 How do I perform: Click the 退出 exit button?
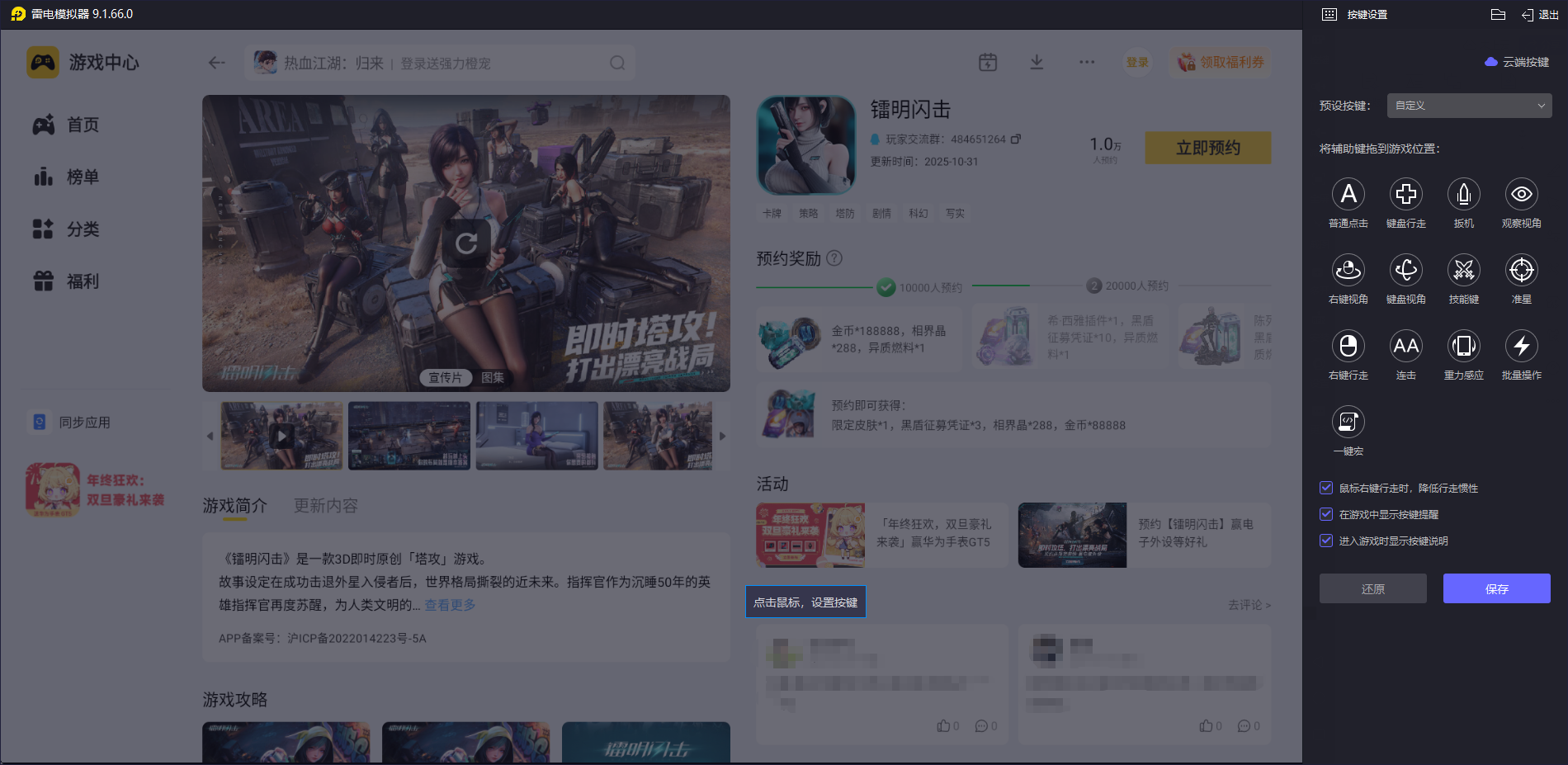coord(1540,15)
